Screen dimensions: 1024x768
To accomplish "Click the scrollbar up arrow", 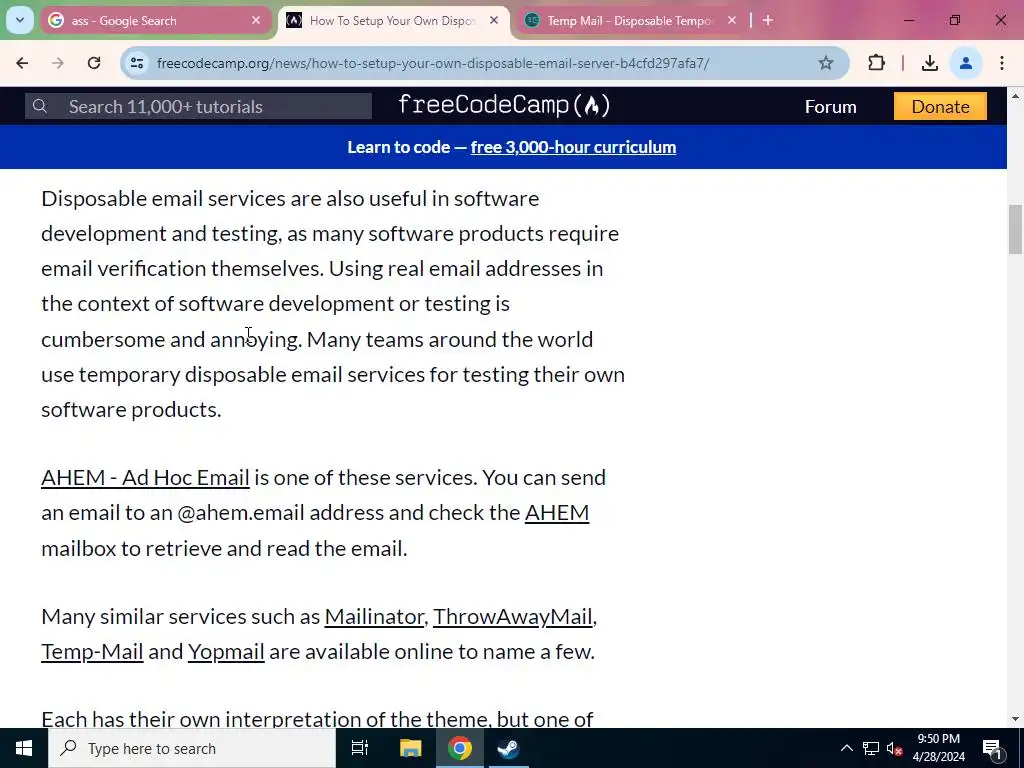I will (1015, 96).
